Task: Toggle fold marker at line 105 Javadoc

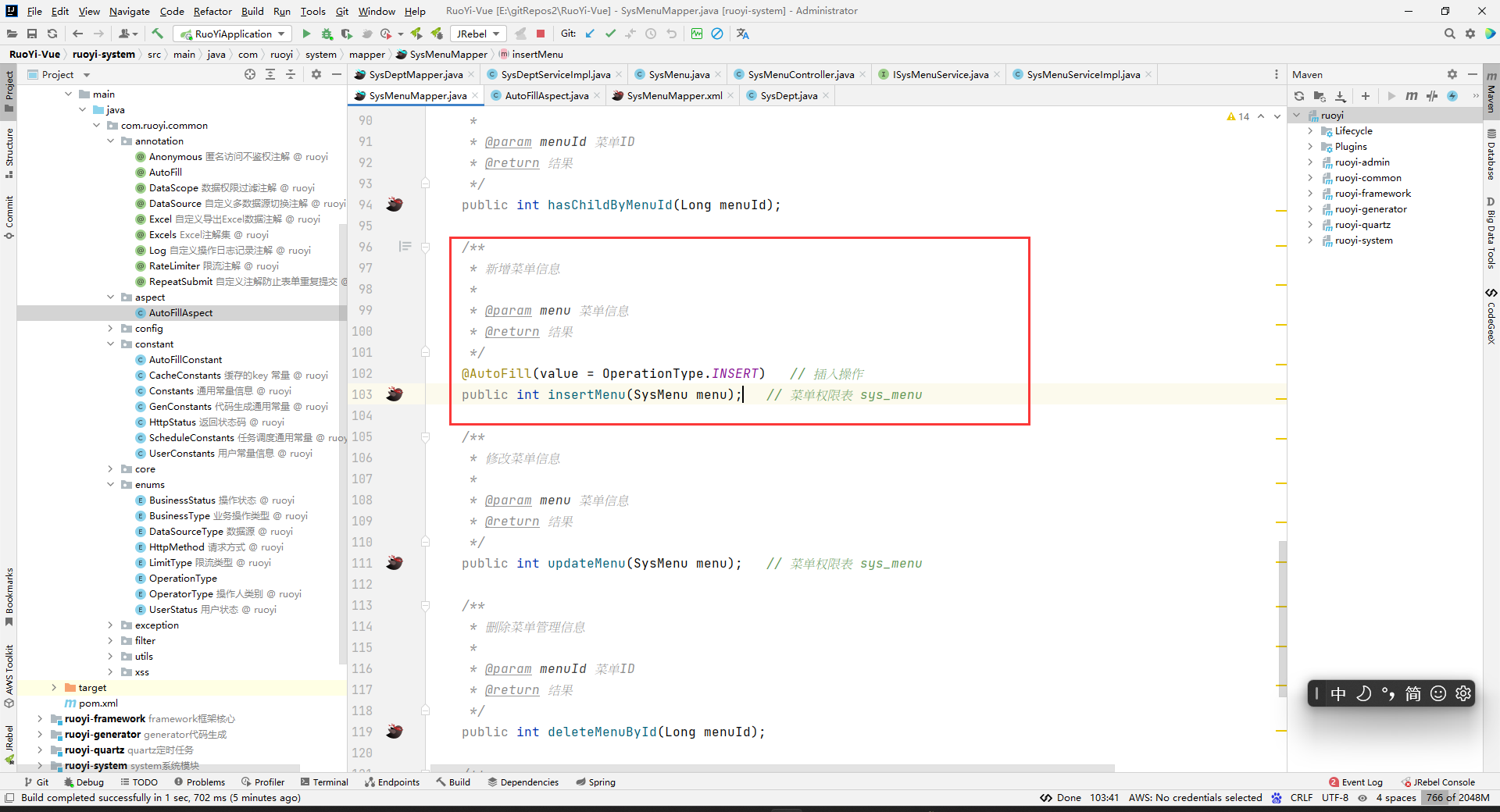Action: pyautogui.click(x=426, y=437)
